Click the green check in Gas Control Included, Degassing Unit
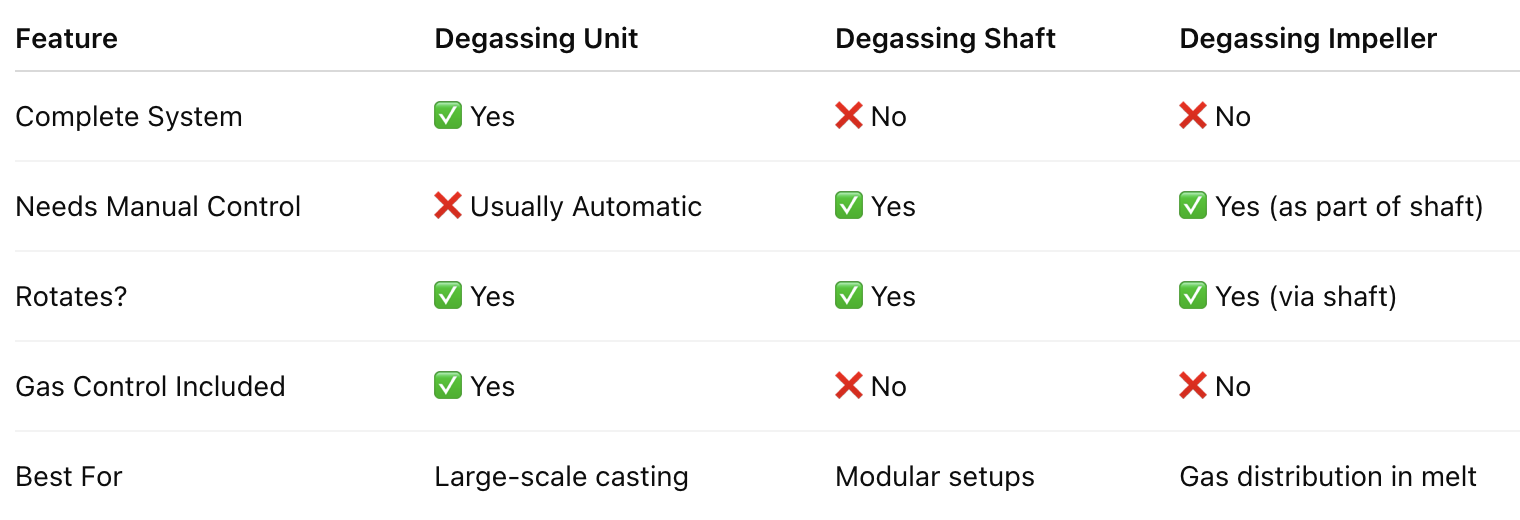Viewport: 1520px width, 520px height. [448, 386]
